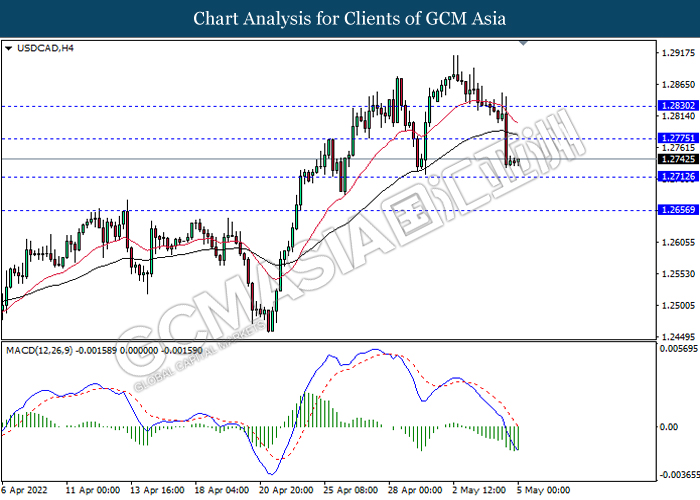This screenshot has height=500, width=700.
Task: Select the 1.28302 price level label
Action: pos(678,105)
